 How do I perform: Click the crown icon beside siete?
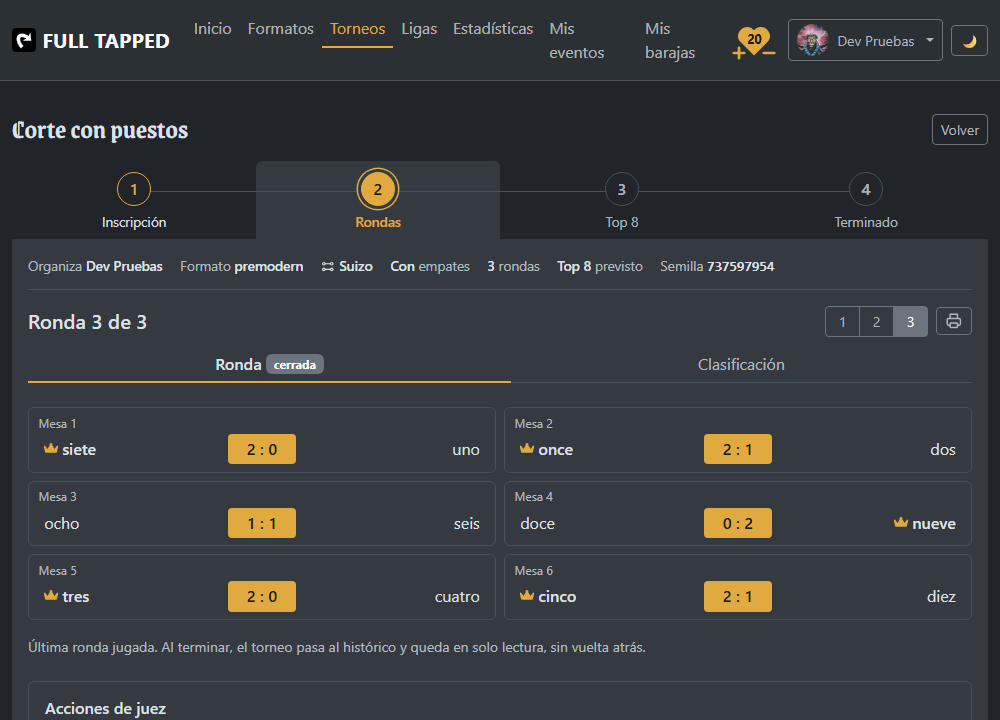tap(51, 448)
